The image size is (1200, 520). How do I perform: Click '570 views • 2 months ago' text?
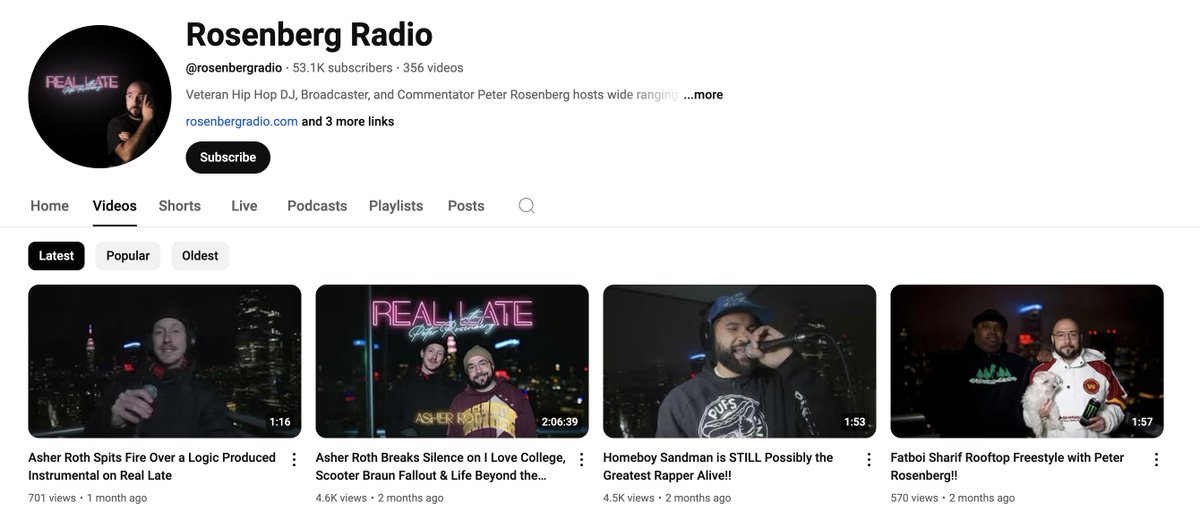pyautogui.click(x=953, y=498)
